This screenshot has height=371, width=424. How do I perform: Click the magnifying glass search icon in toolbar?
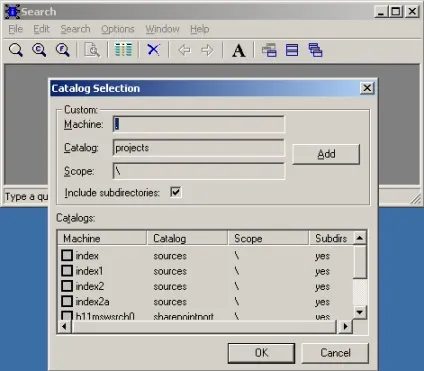coord(16,50)
